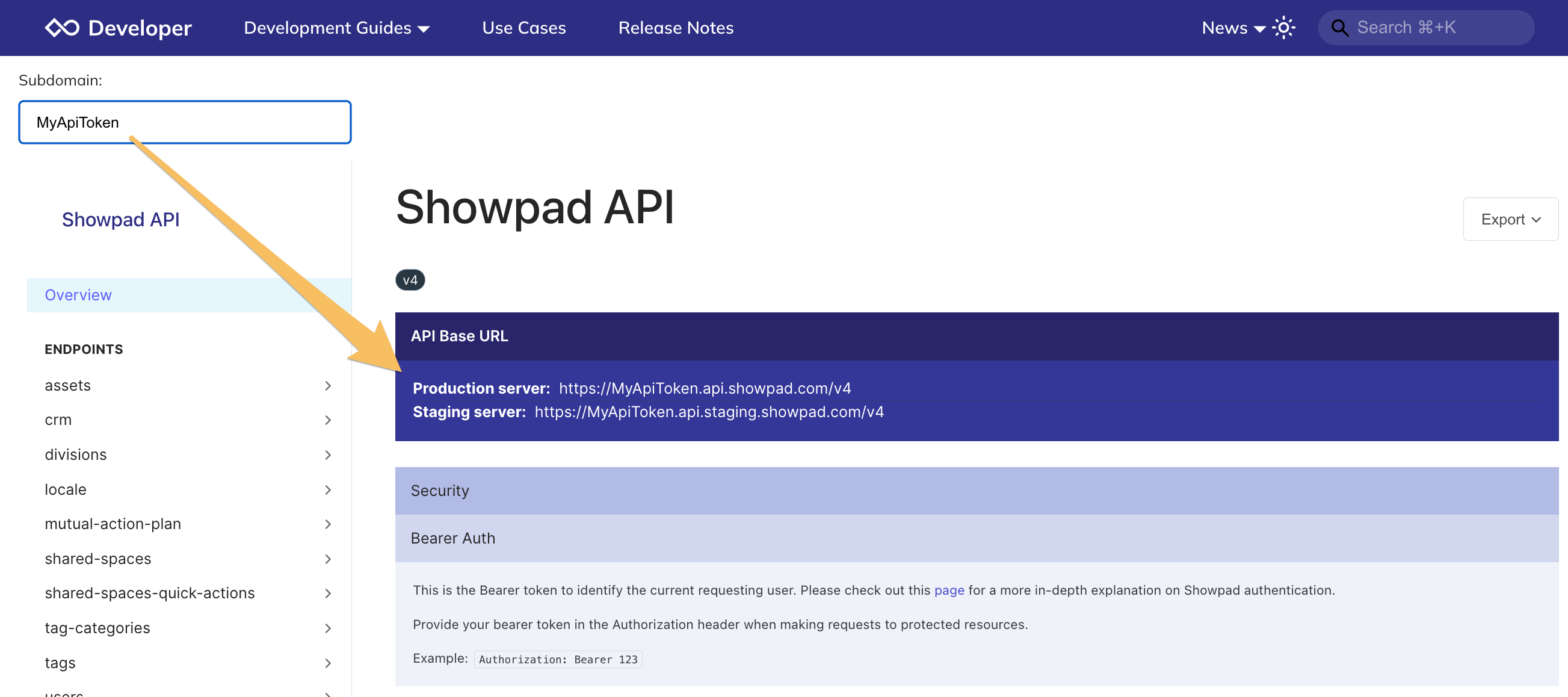The image size is (1568, 697).
Task: Click the Security section header
Action: coord(977,491)
